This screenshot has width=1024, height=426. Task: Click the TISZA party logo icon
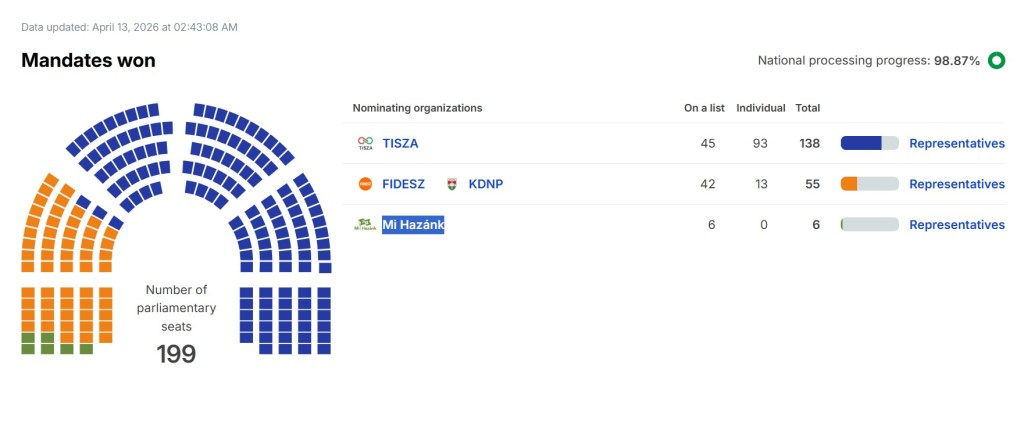pyautogui.click(x=365, y=144)
